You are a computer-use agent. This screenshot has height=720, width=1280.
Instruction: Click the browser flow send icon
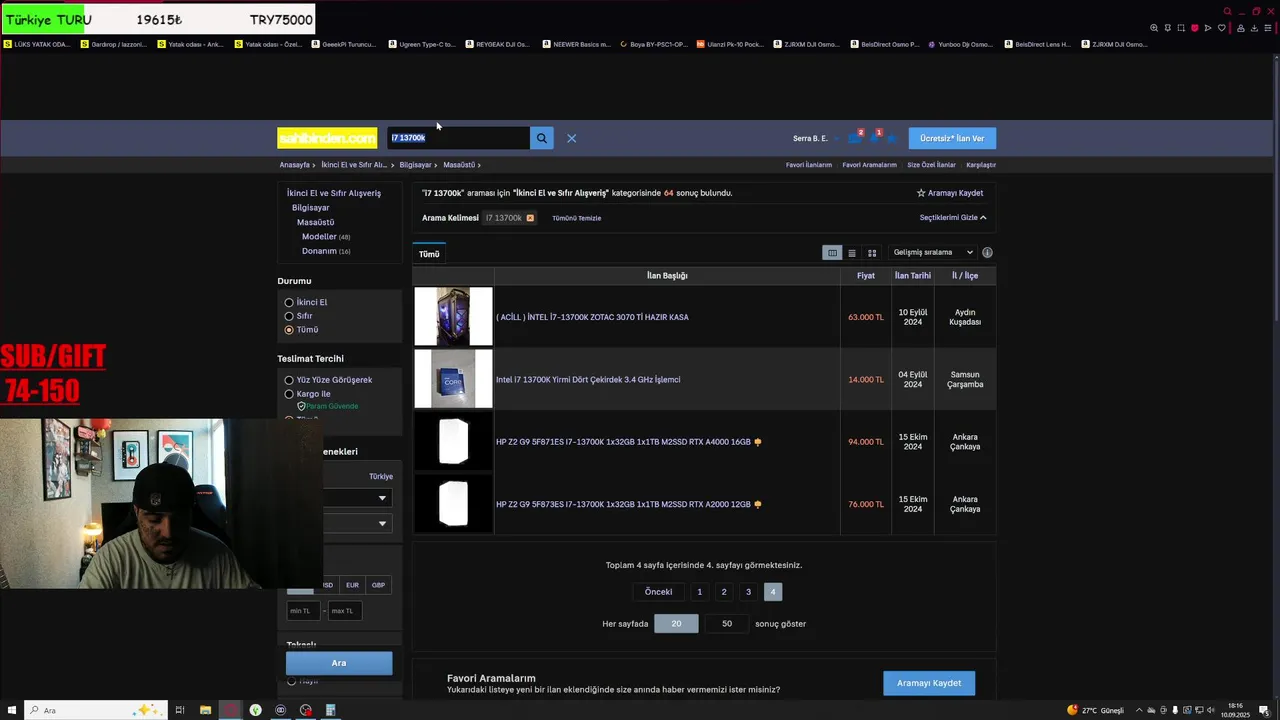tap(1208, 28)
